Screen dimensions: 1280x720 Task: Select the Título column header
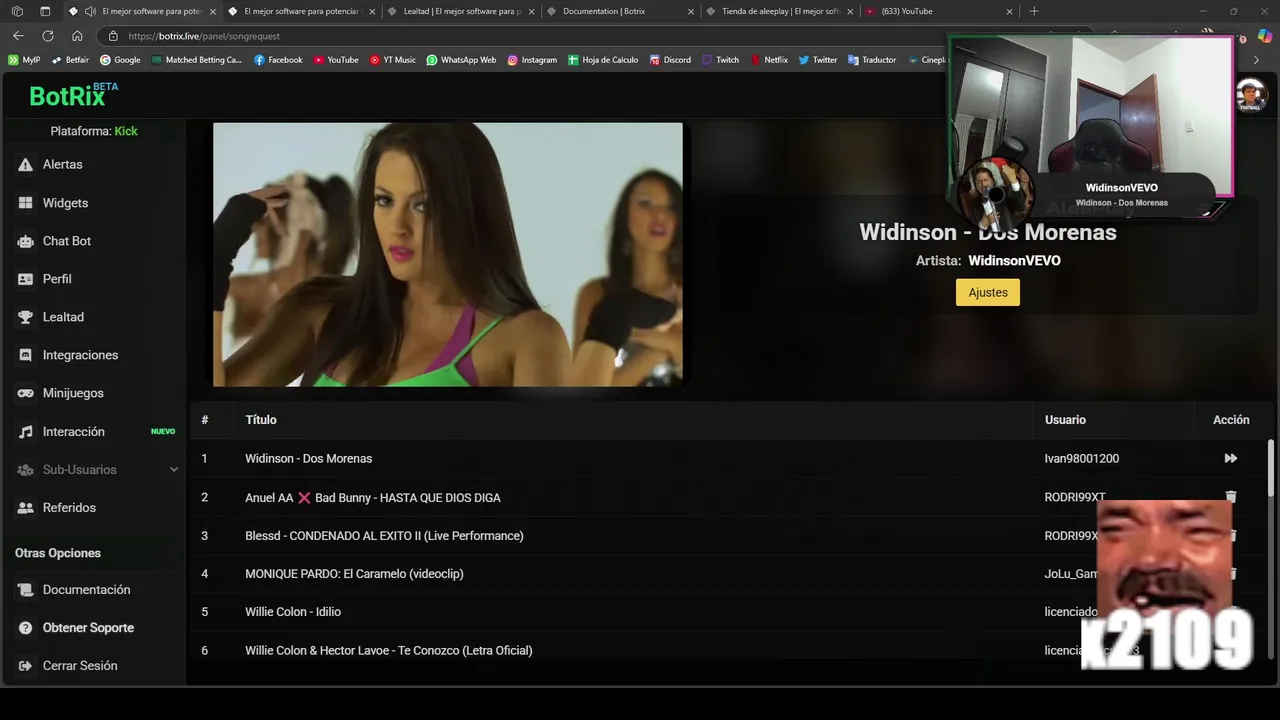tap(261, 420)
